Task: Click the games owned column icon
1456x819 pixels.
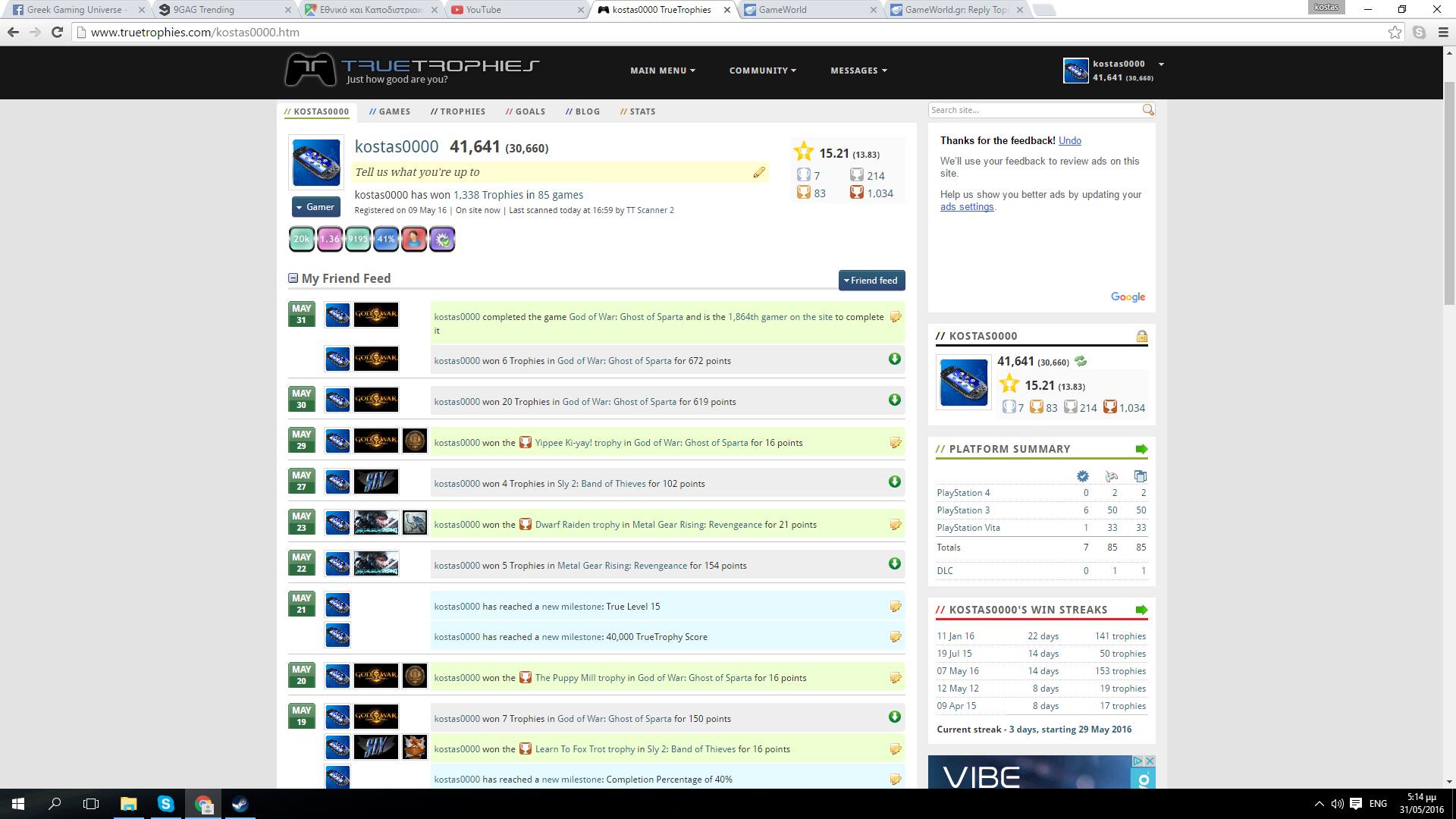Action: (1140, 476)
